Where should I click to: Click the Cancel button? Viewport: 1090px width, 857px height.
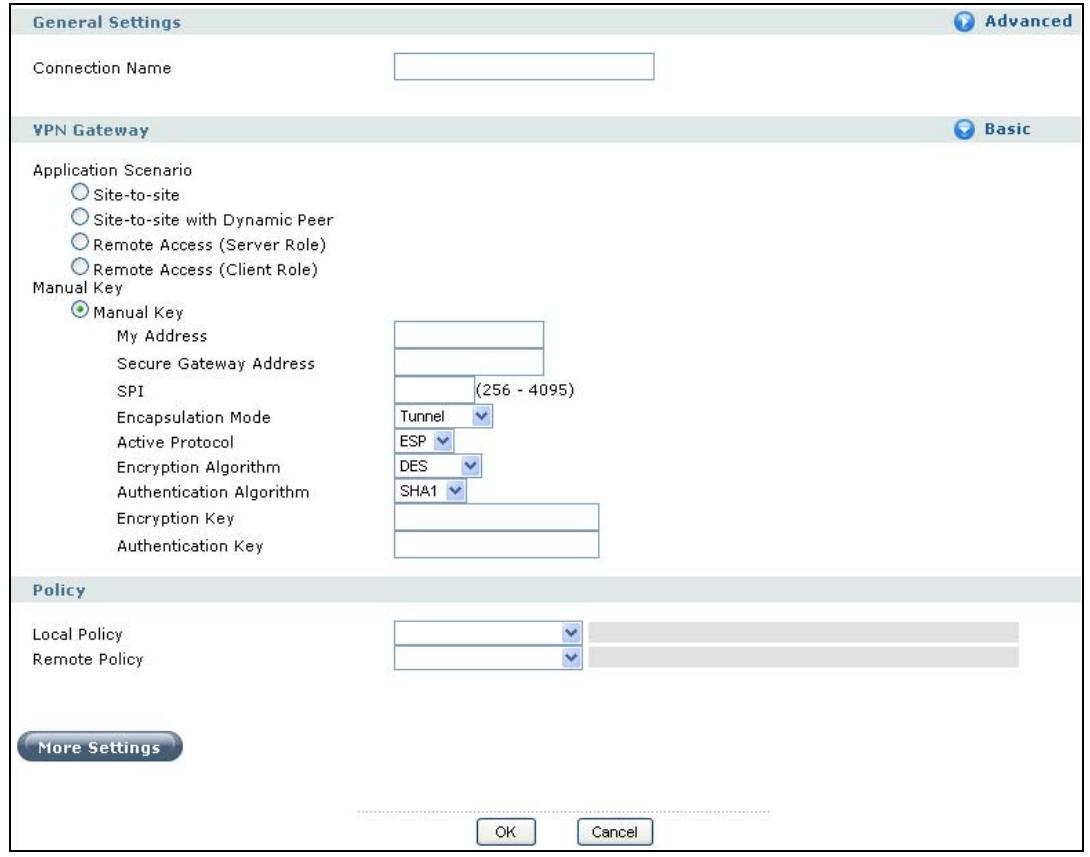[x=615, y=832]
